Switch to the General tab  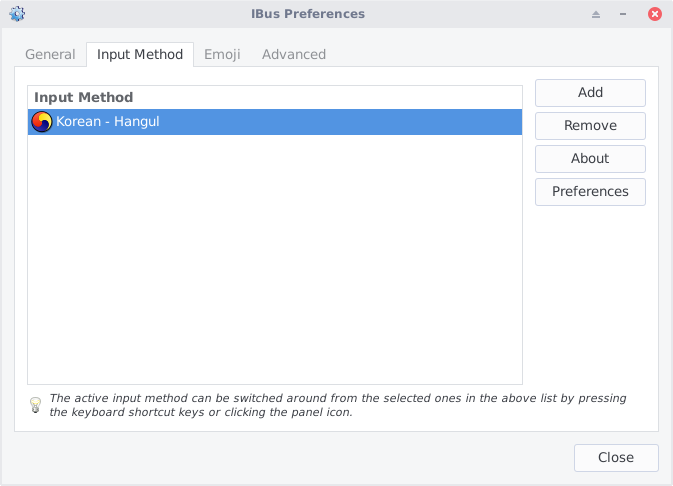50,55
